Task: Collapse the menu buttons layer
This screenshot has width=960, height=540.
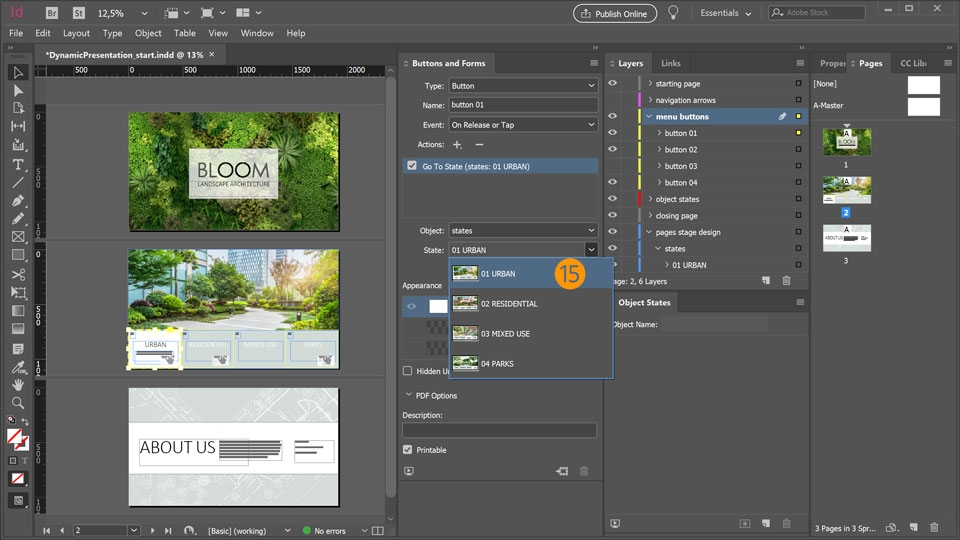Action: (649, 116)
